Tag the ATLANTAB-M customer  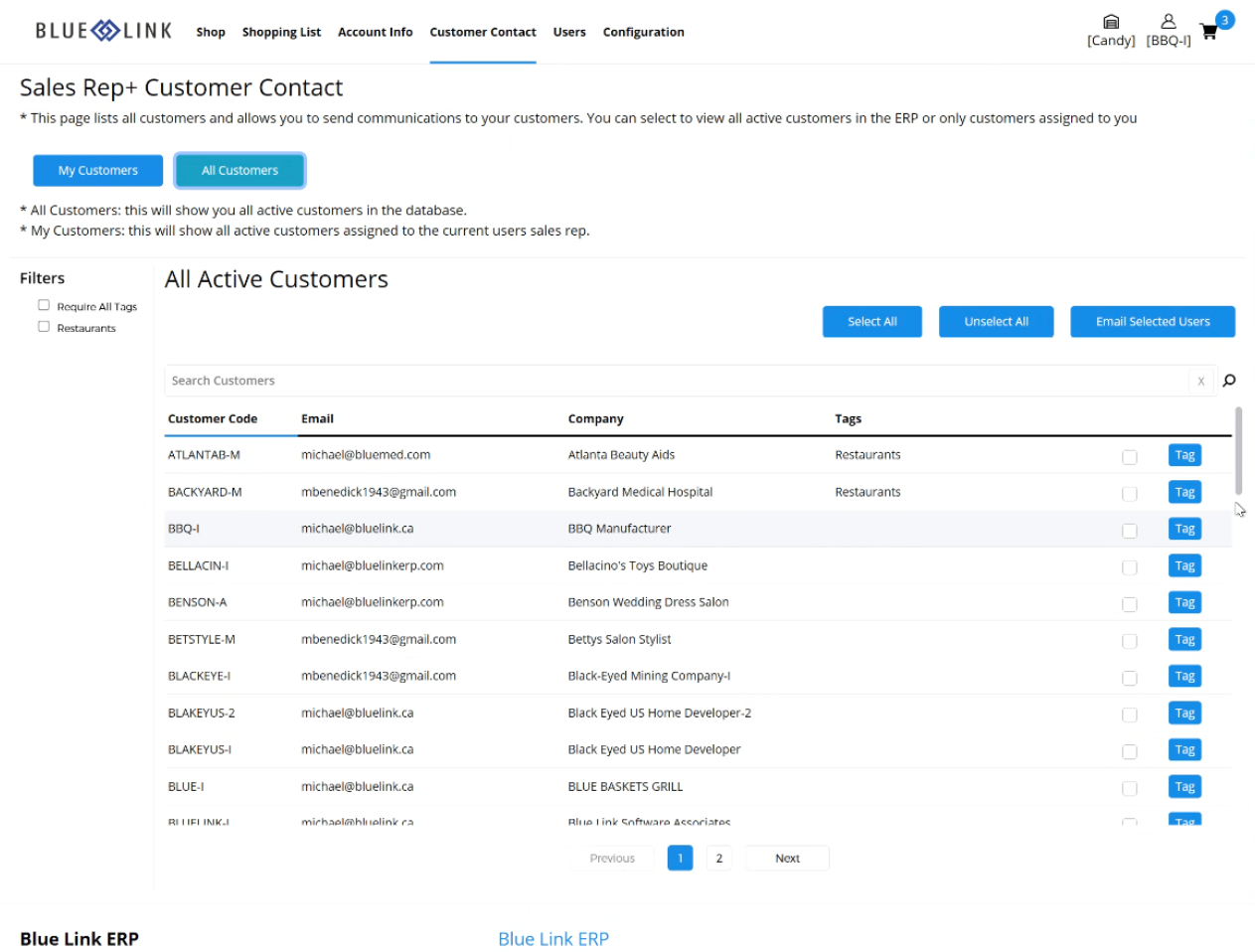click(1184, 455)
